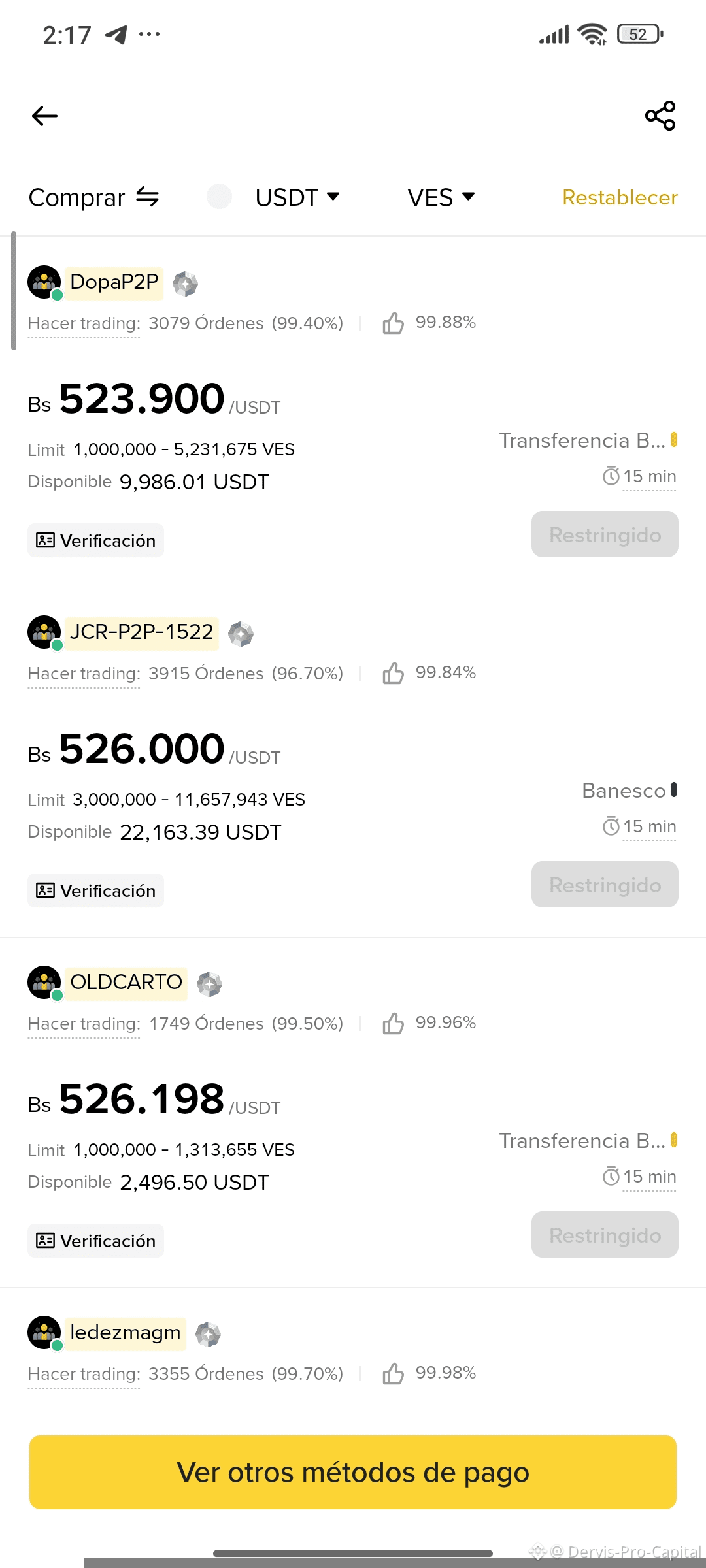Toggle the round switch left of USDT
This screenshot has height=1568, width=706.
coord(219,197)
